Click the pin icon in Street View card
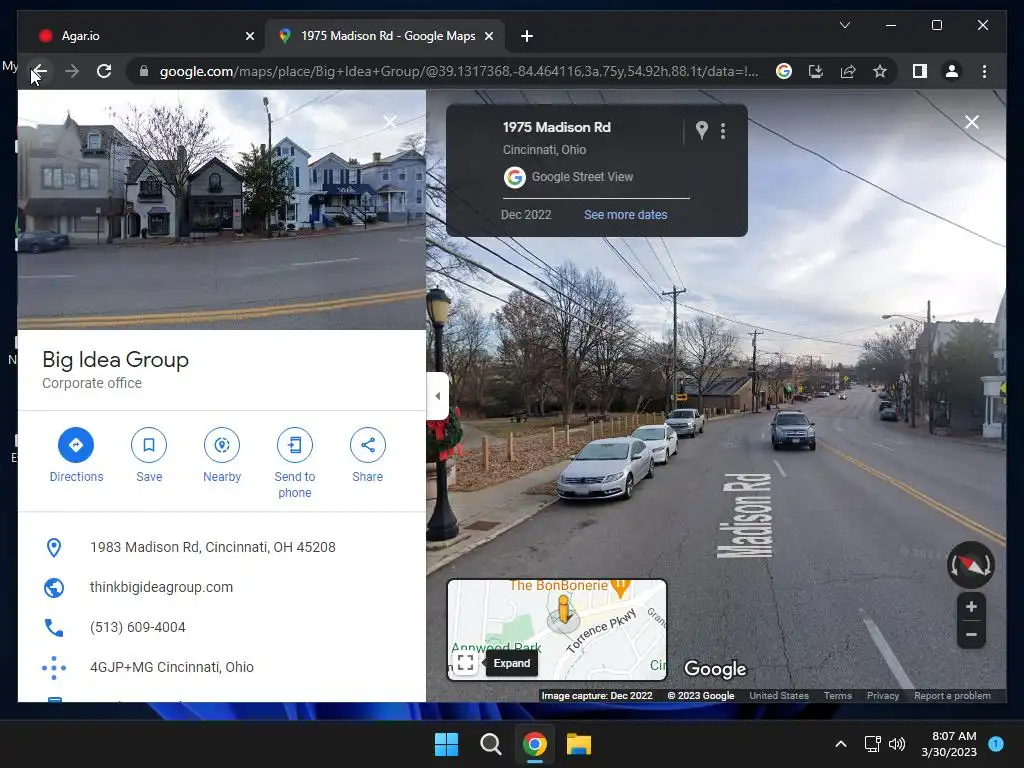Image resolution: width=1024 pixels, height=768 pixels. (701, 130)
